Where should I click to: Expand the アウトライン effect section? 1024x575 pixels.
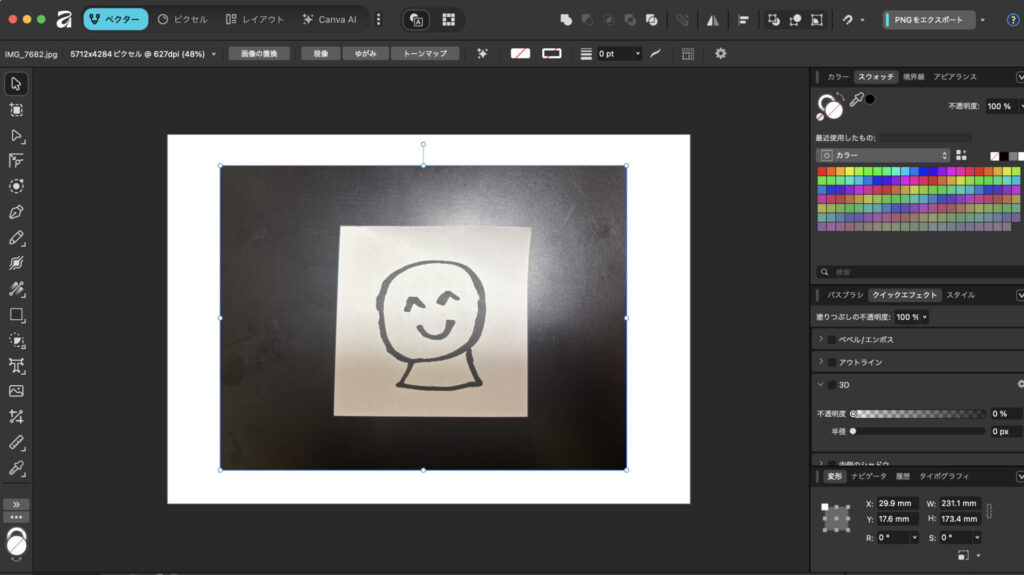tap(821, 362)
